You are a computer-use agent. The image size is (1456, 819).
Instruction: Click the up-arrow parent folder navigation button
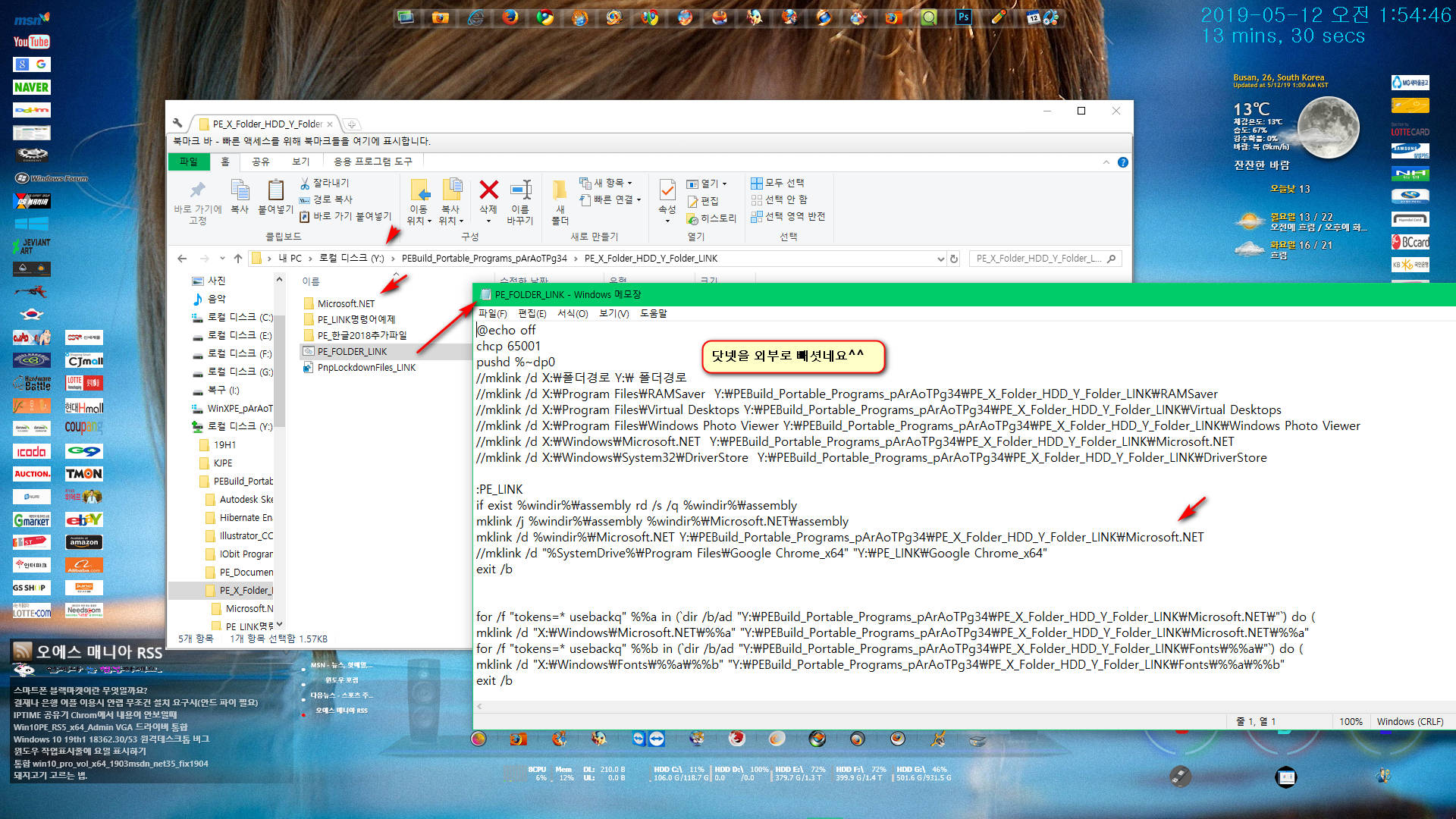238,259
